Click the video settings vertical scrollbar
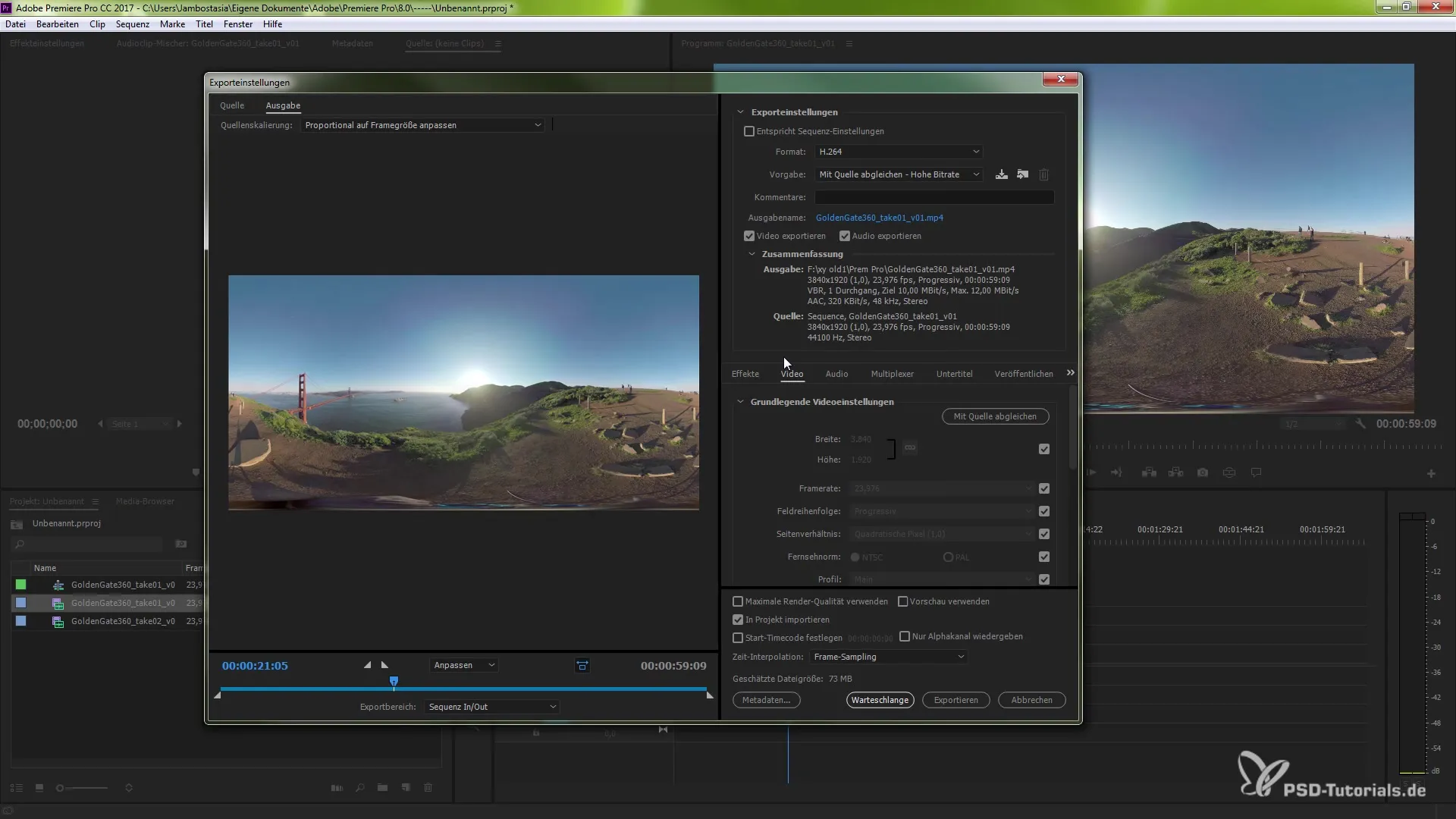Image resolution: width=1456 pixels, height=819 pixels. coord(1072,427)
